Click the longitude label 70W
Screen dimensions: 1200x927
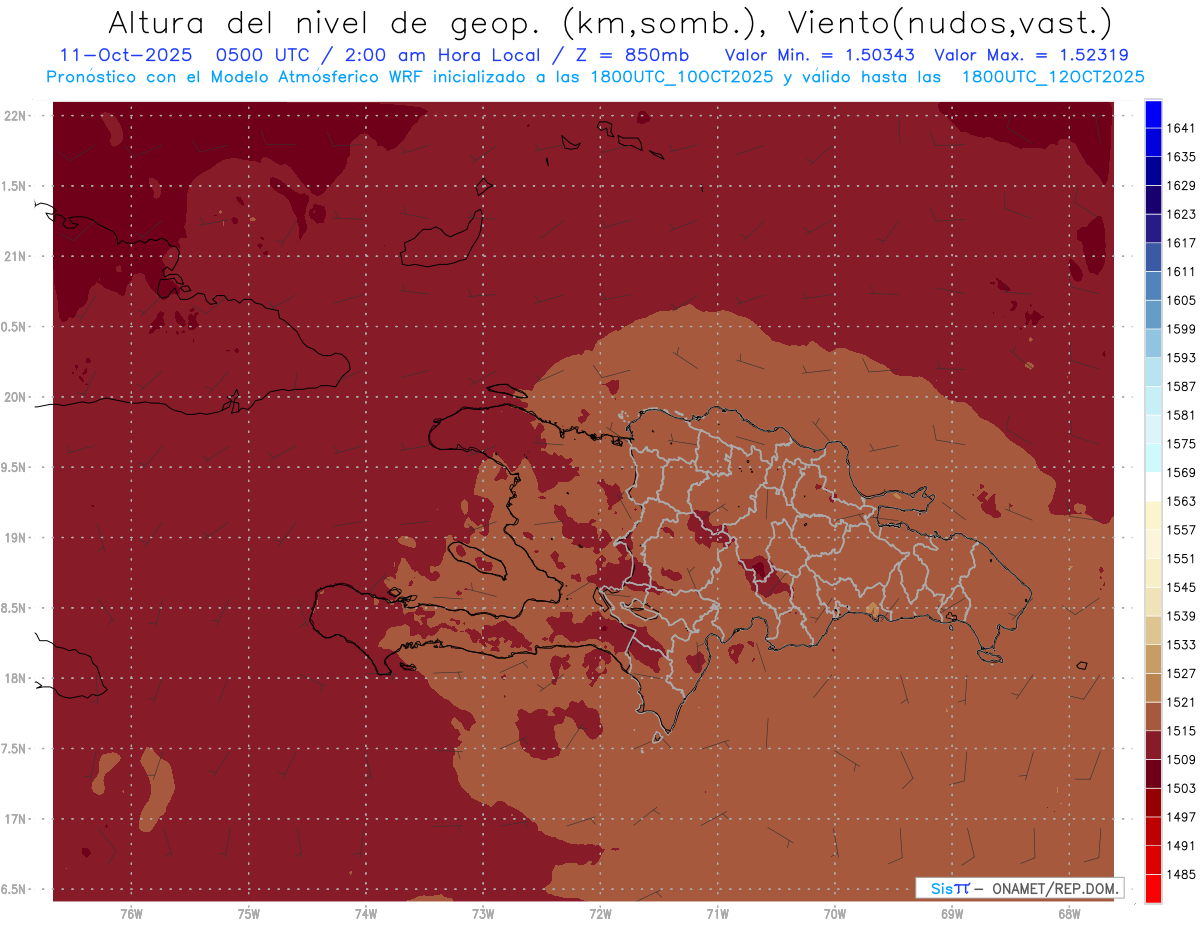[835, 914]
